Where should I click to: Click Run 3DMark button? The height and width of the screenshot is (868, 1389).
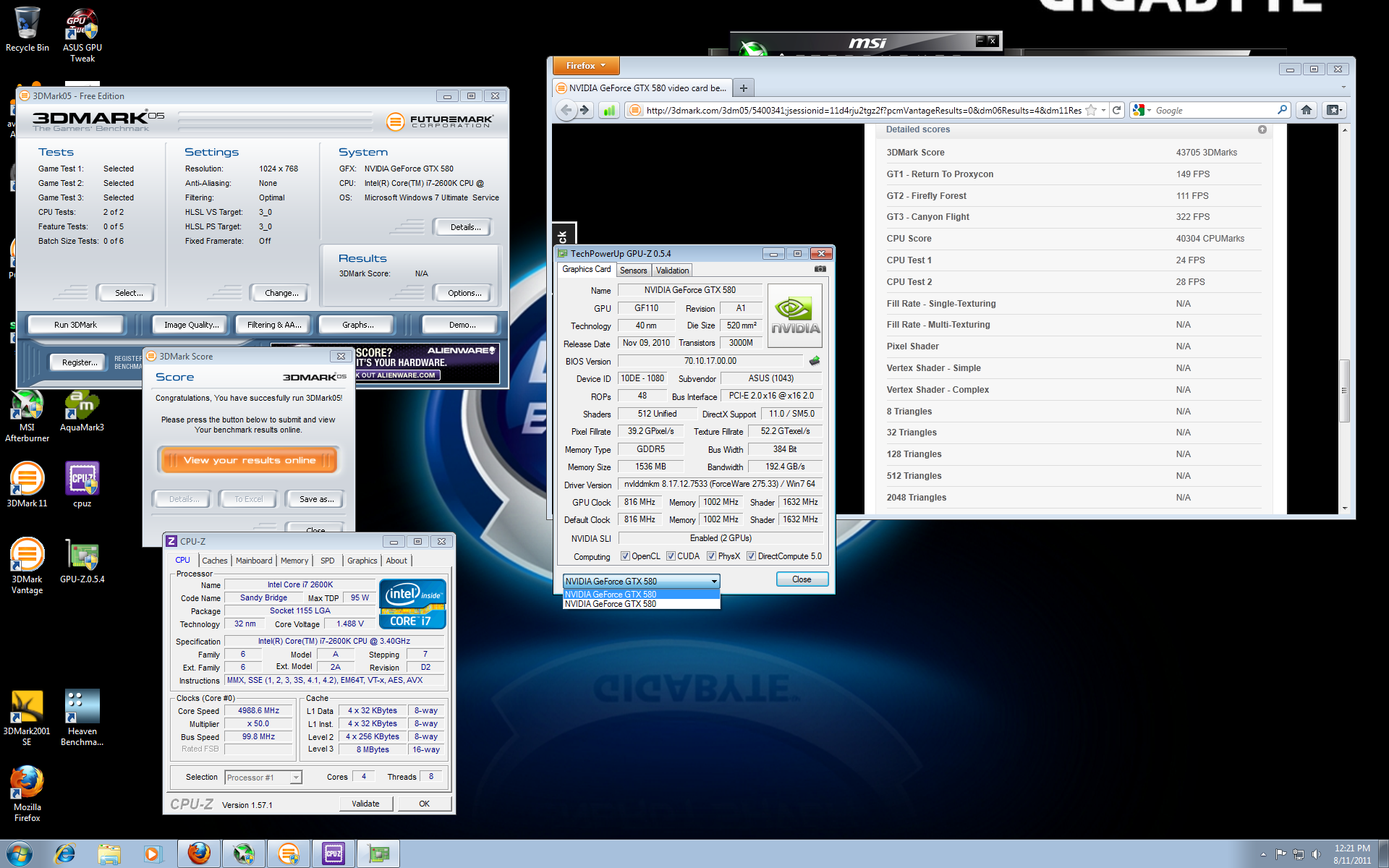tap(75, 325)
